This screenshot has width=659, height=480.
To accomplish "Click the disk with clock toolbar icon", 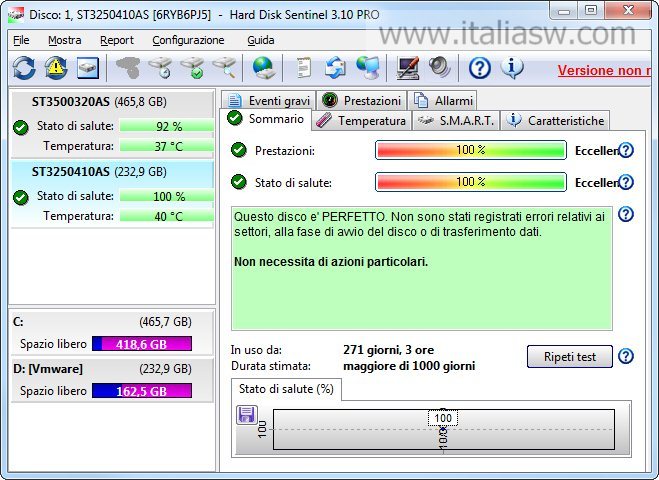I will click(x=161, y=68).
